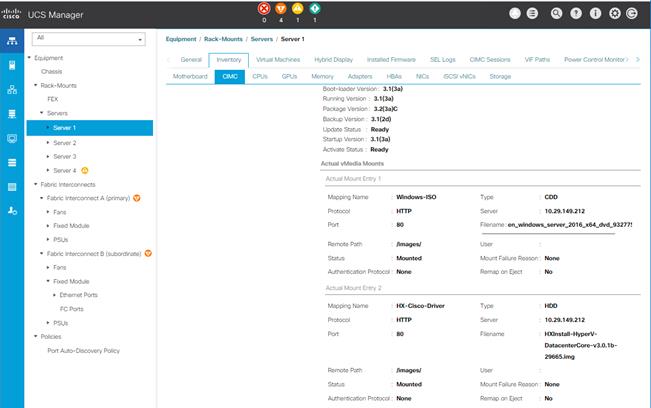Open the iSCSI vNICs sub-tab
The height and width of the screenshot is (408, 651).
tap(459, 76)
